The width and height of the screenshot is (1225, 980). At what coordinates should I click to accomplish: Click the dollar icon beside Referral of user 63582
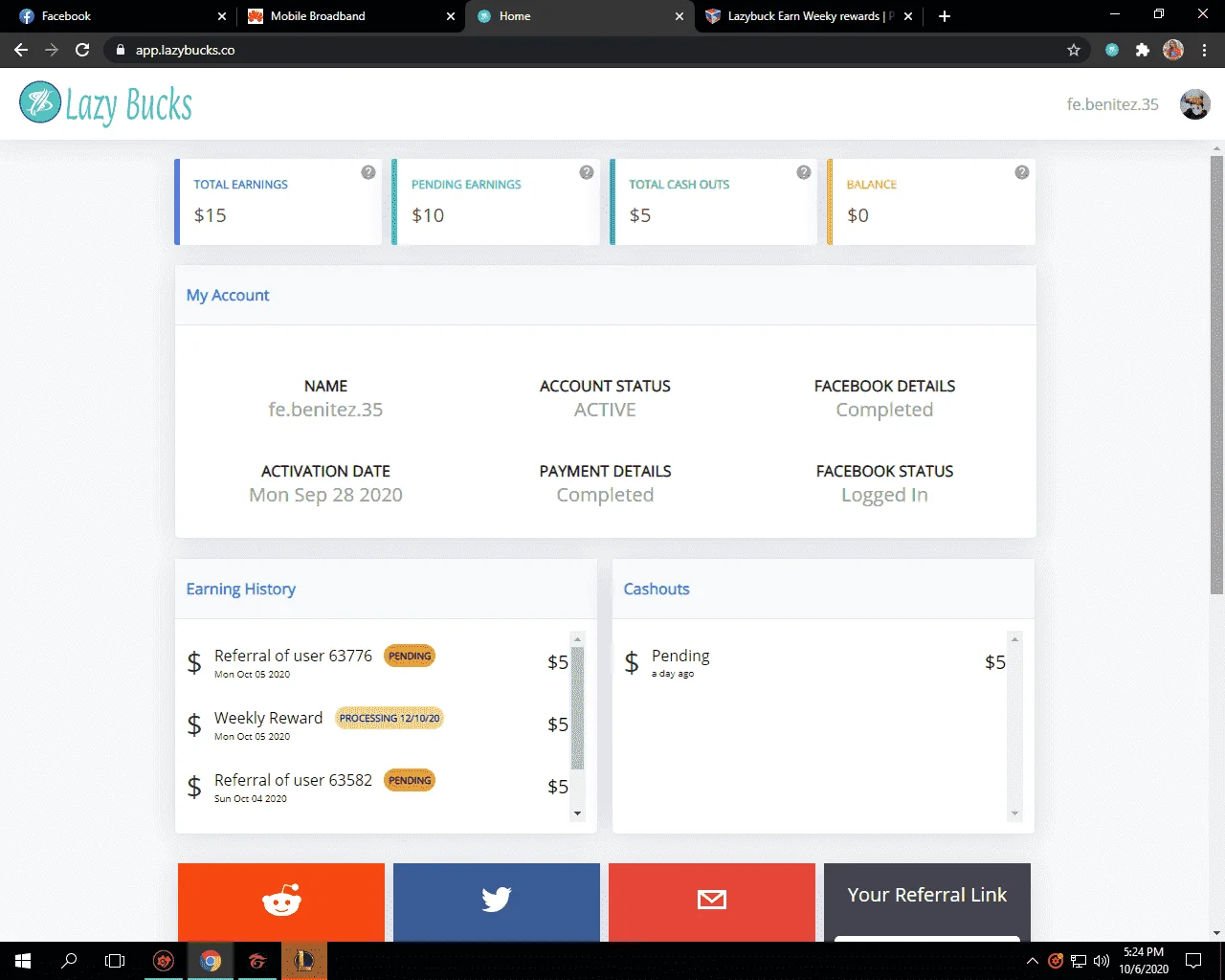[194, 787]
